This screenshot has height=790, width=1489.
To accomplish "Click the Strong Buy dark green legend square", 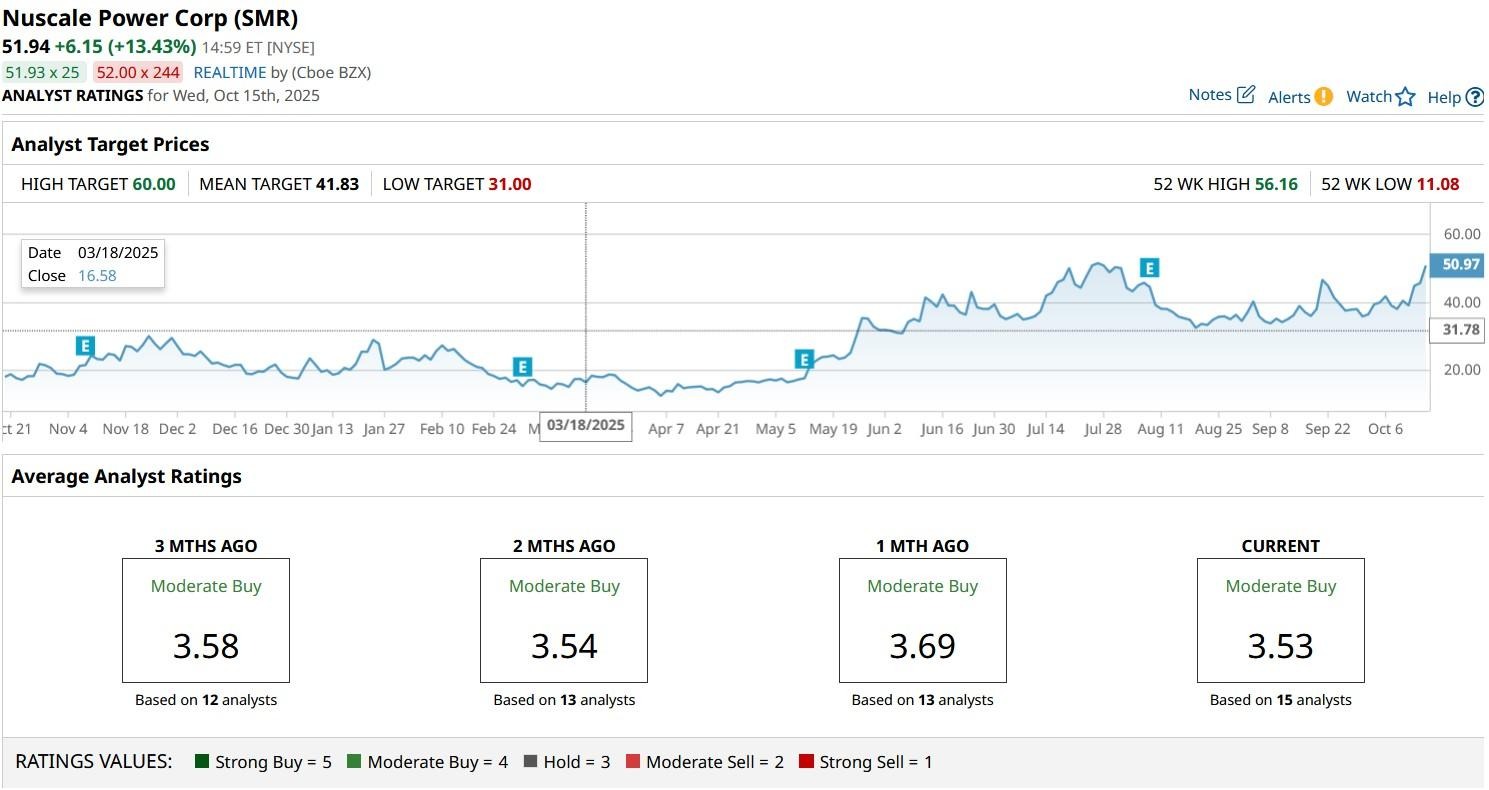I will pyautogui.click(x=202, y=762).
